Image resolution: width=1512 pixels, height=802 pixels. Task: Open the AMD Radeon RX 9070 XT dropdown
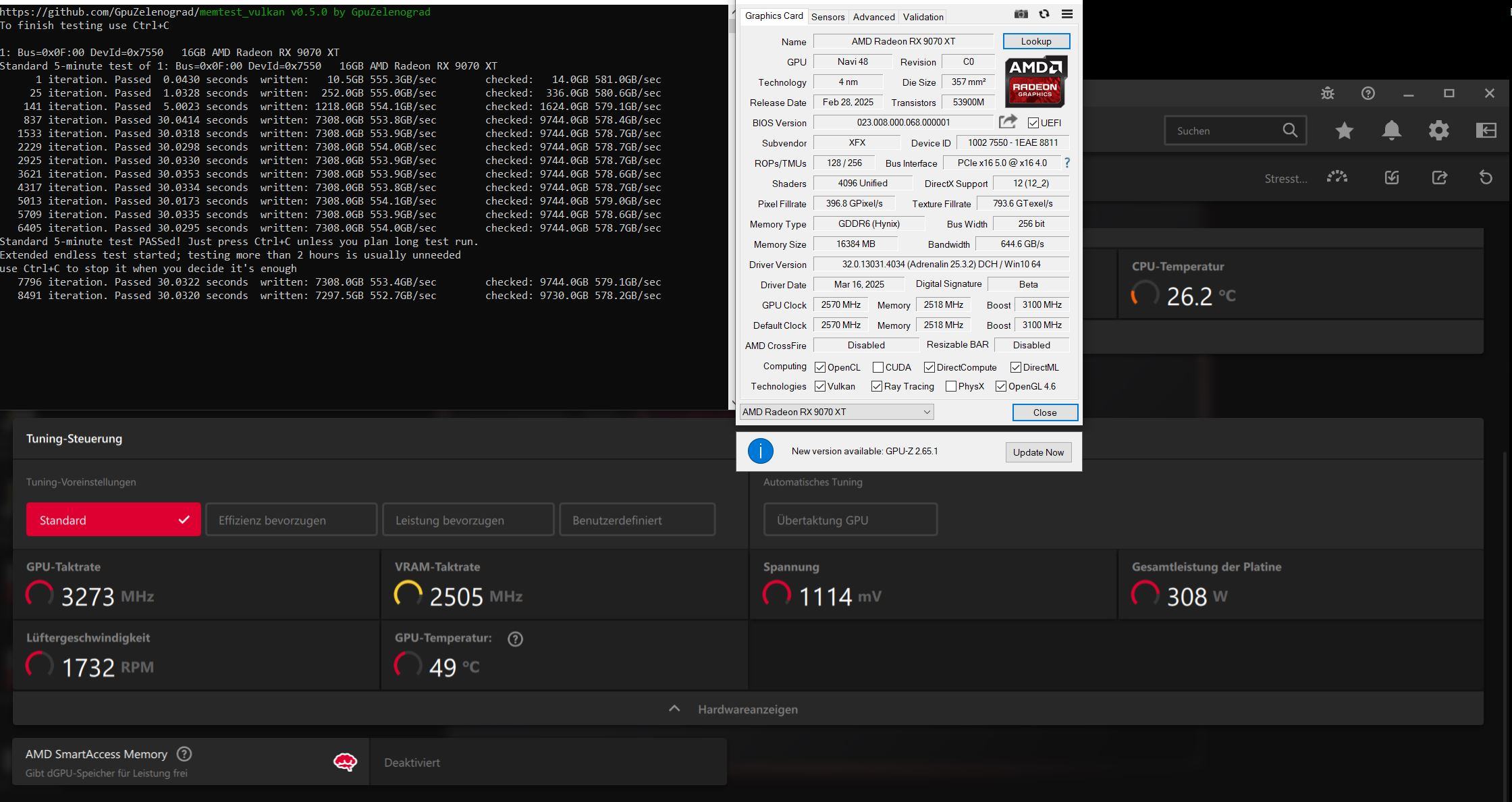837,412
